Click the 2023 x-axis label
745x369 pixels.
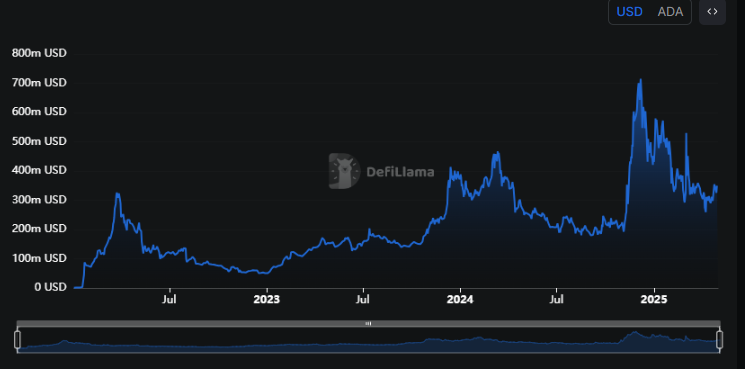267,300
